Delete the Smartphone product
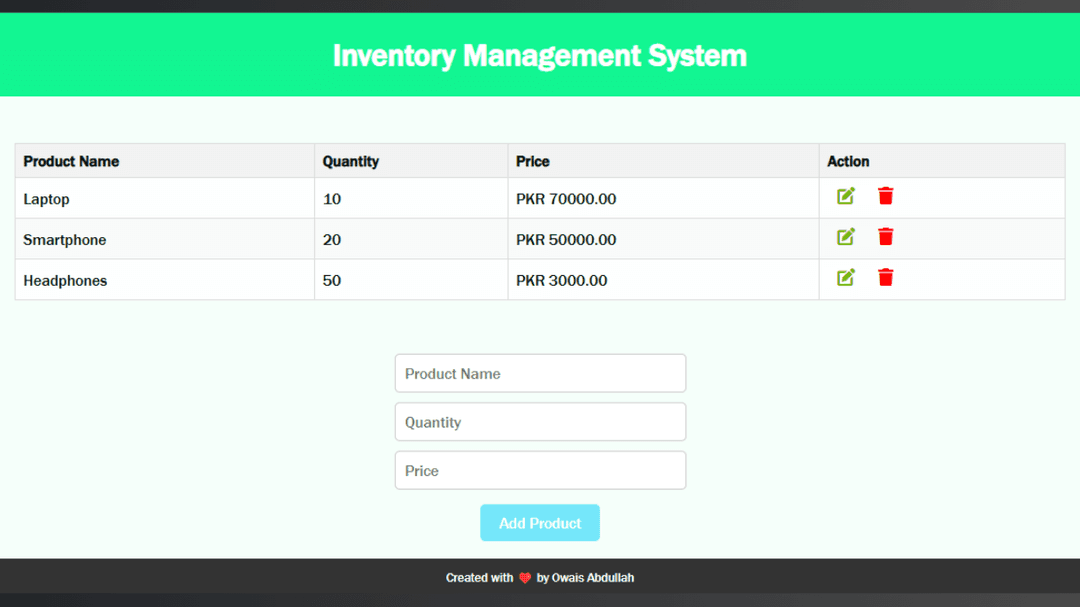 coord(885,237)
